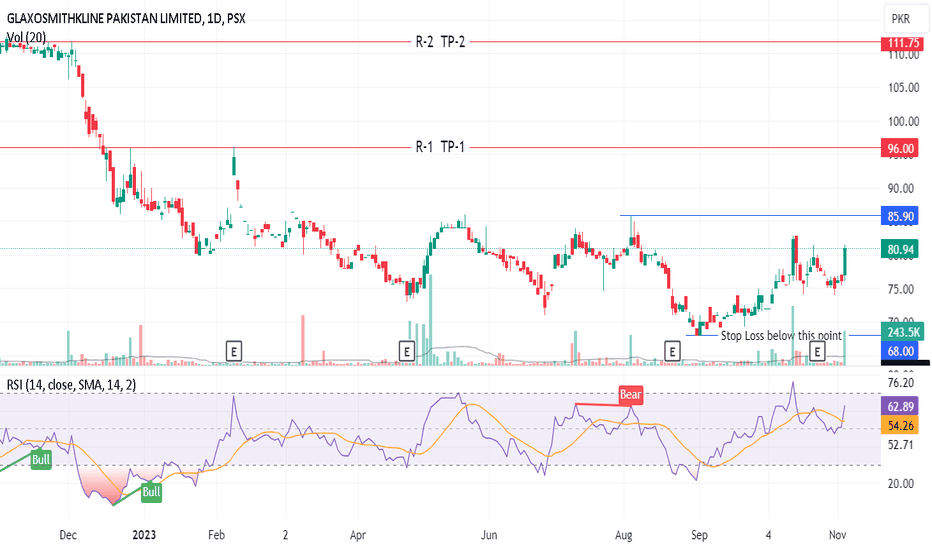Click the February earnings E marker
932x550 pixels.
point(234,351)
